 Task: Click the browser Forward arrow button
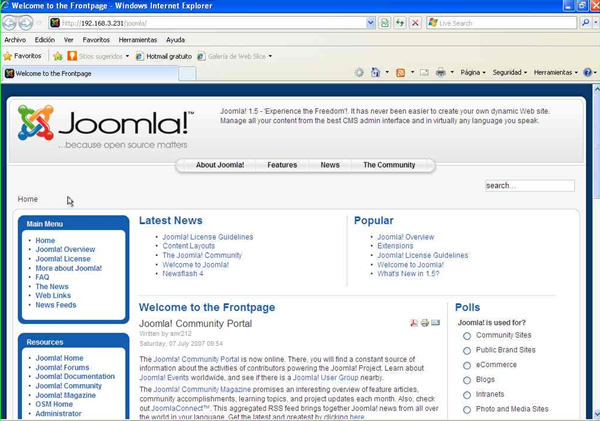click(x=26, y=23)
